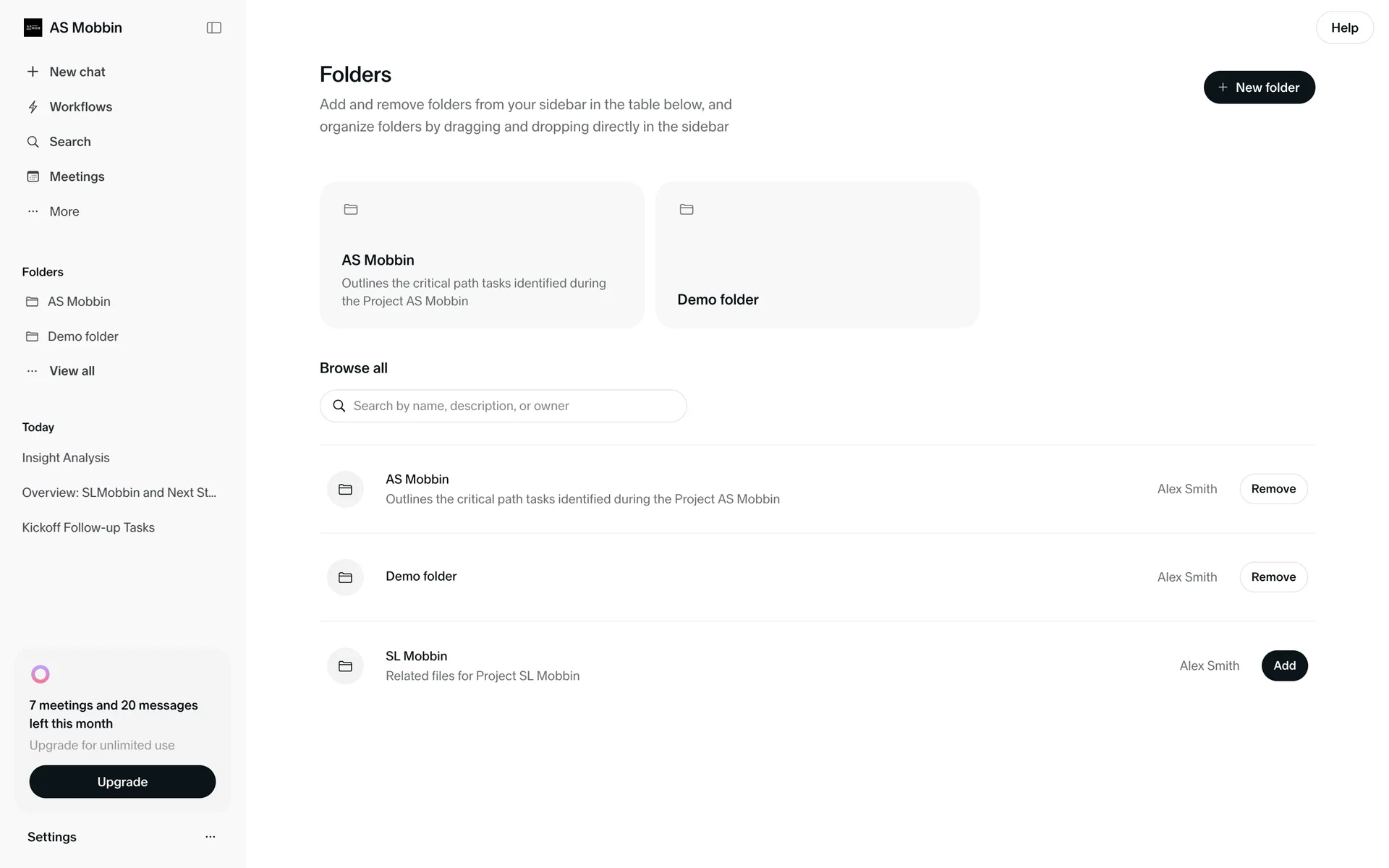Screen dimensions: 1389x868
Task: Open the Settings ellipsis options menu
Action: tap(210, 837)
